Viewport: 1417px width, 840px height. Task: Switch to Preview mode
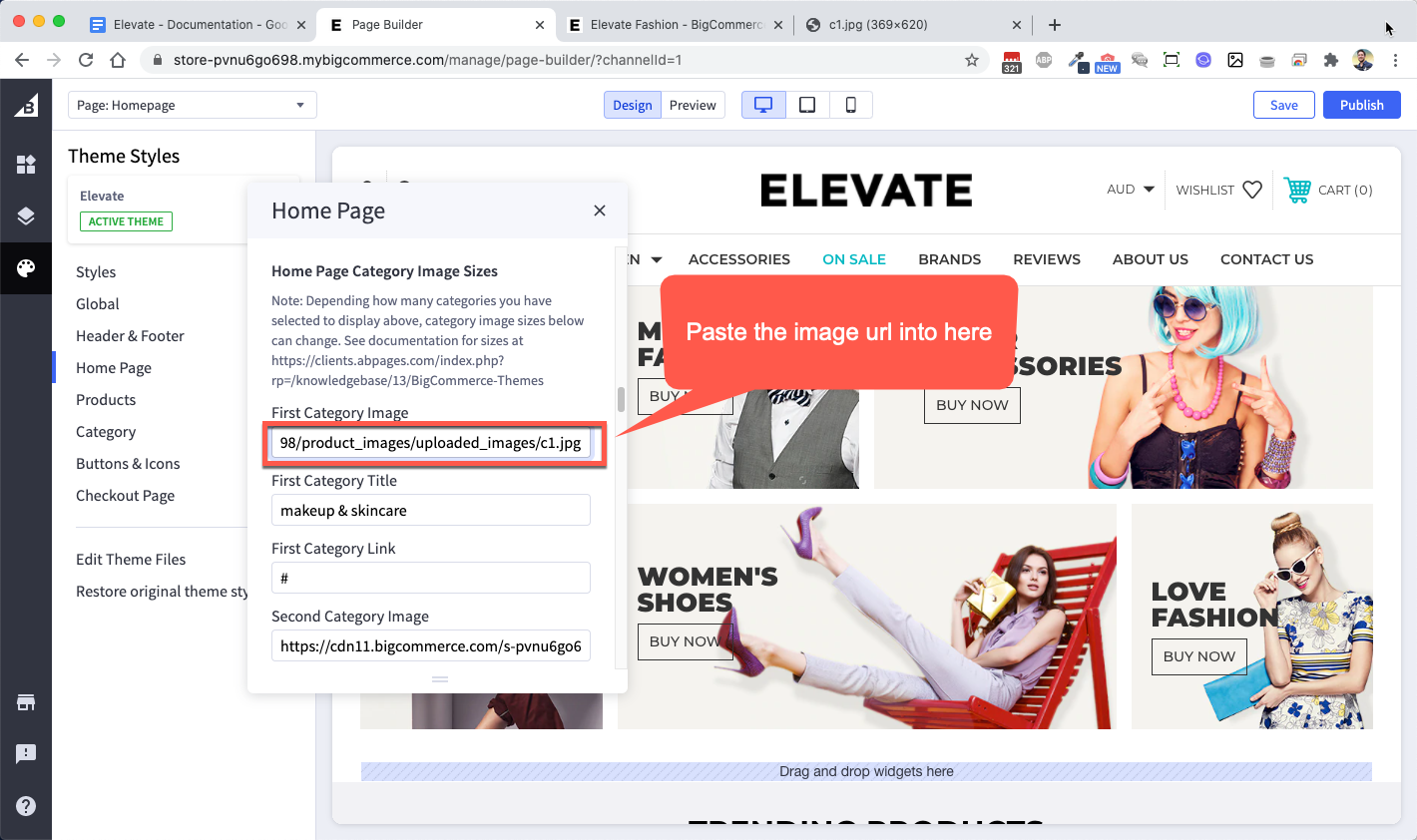[693, 105]
